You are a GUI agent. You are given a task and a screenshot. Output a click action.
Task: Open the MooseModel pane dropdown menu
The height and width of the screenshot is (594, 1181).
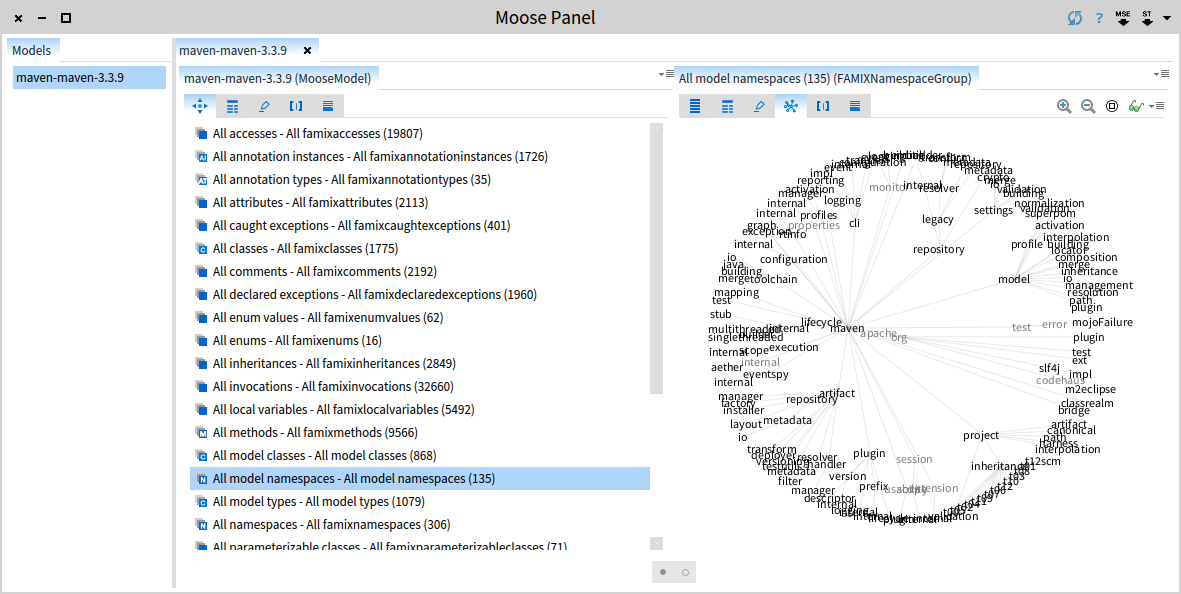[x=667, y=74]
